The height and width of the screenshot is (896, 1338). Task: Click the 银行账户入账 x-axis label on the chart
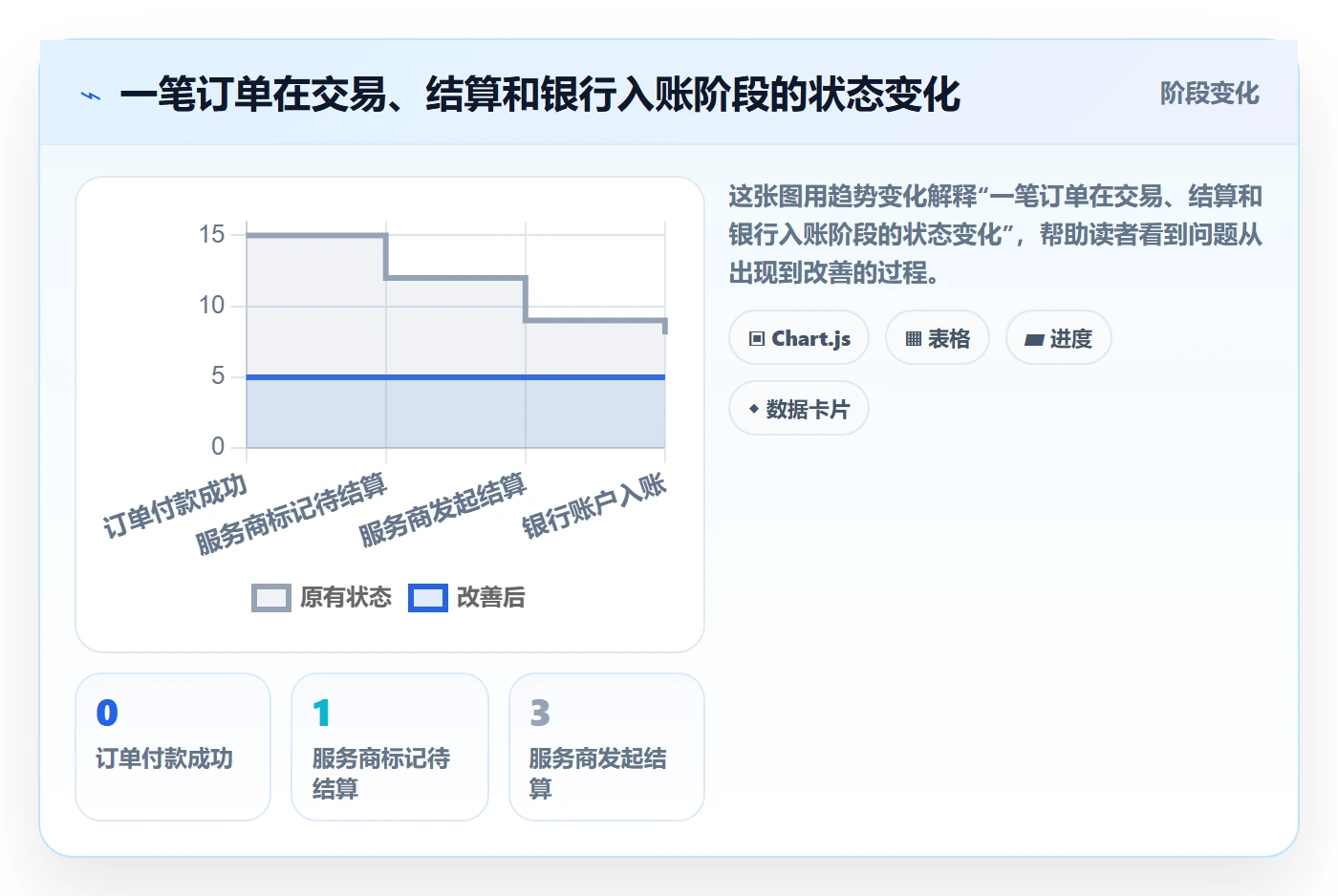593,506
